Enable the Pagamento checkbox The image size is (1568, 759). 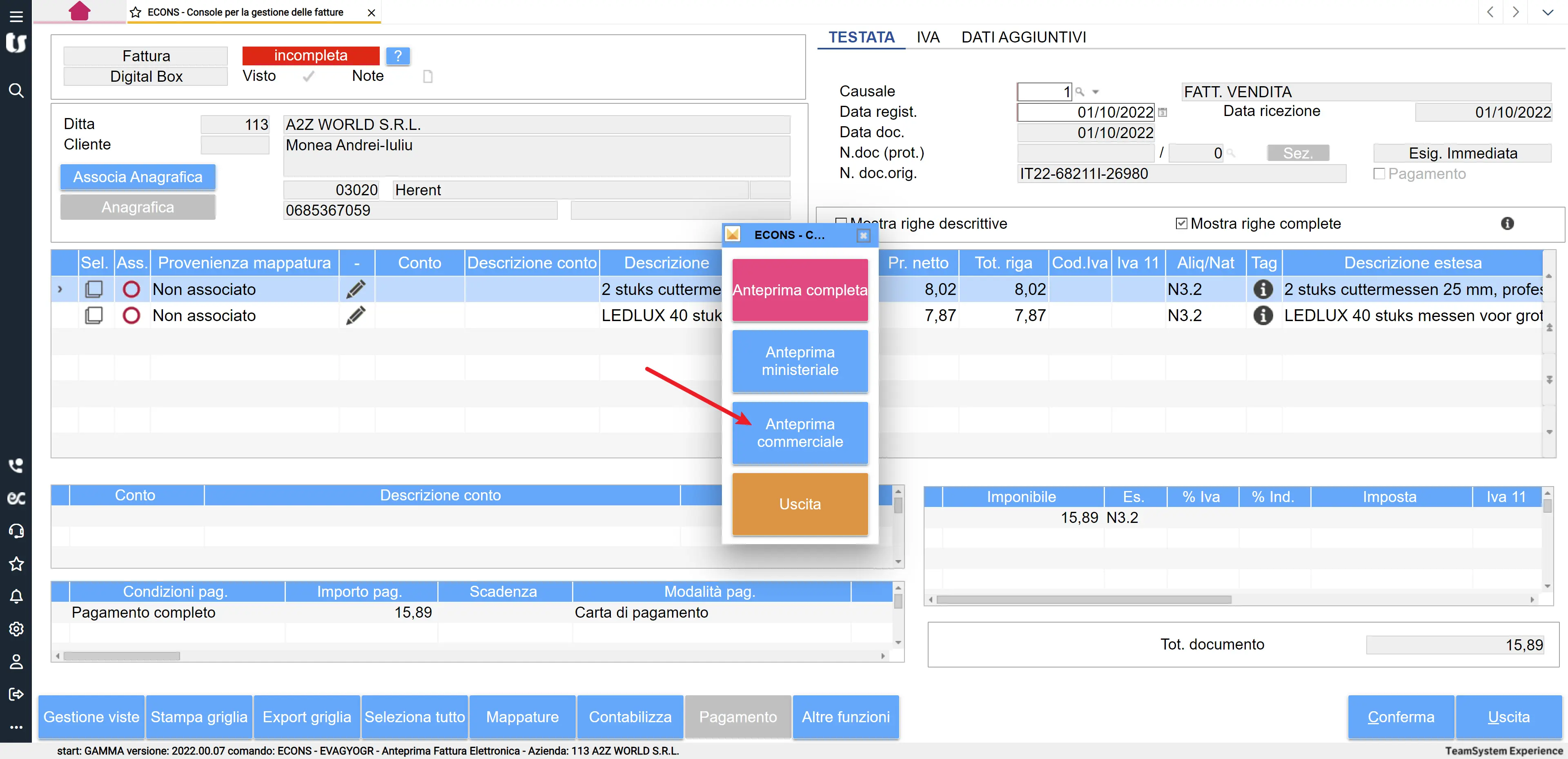coord(1379,174)
